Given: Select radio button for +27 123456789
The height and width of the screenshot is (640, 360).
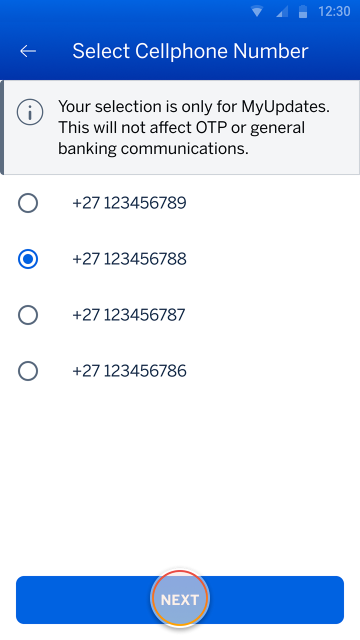Looking at the screenshot, I should point(28,203).
